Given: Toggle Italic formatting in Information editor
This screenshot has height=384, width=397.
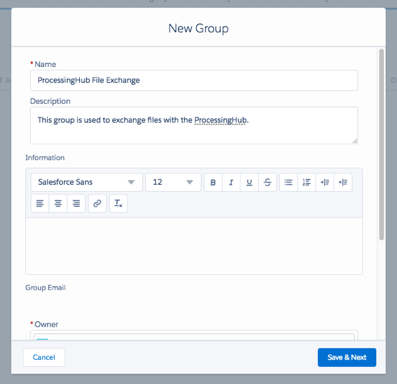Looking at the screenshot, I should click(x=231, y=182).
